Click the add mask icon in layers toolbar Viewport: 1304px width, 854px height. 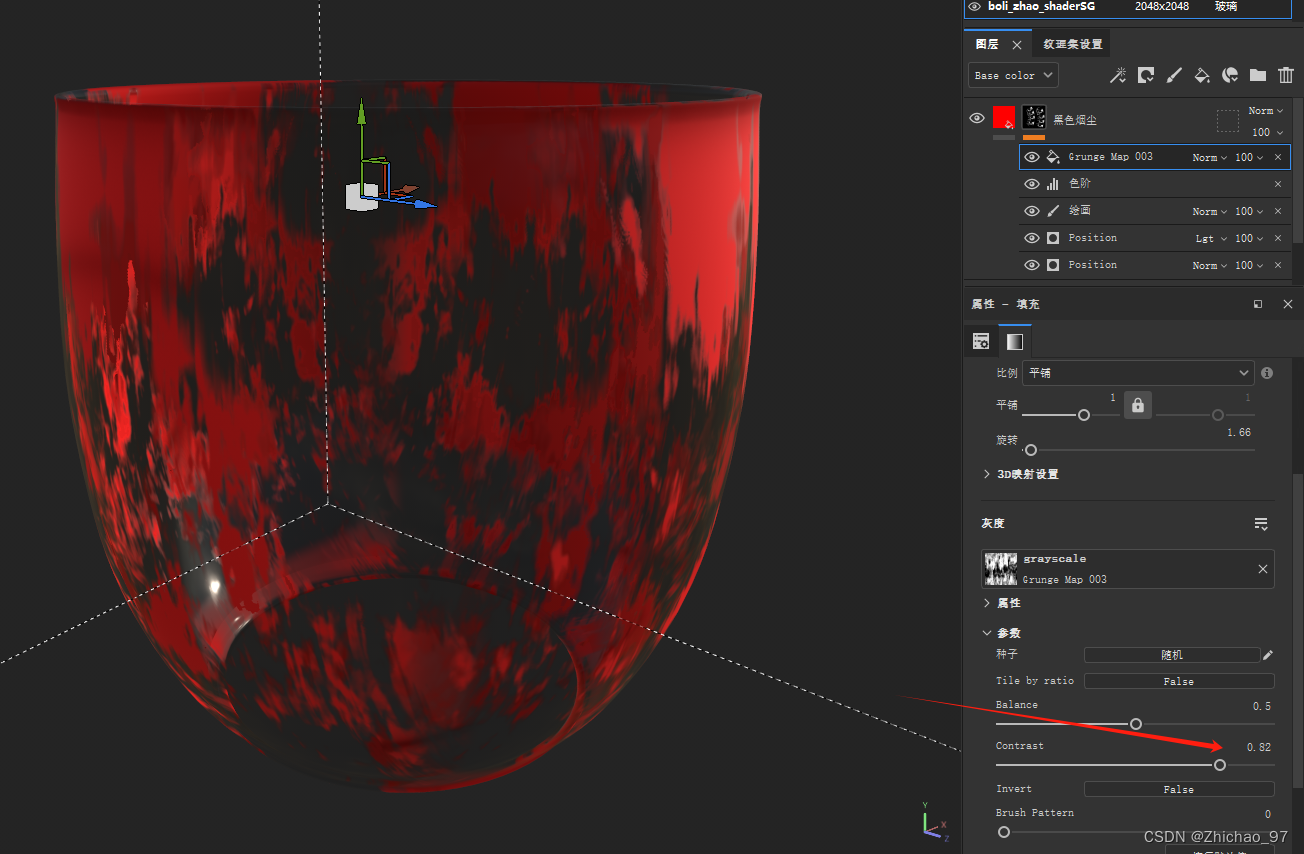pyautogui.click(x=1147, y=75)
